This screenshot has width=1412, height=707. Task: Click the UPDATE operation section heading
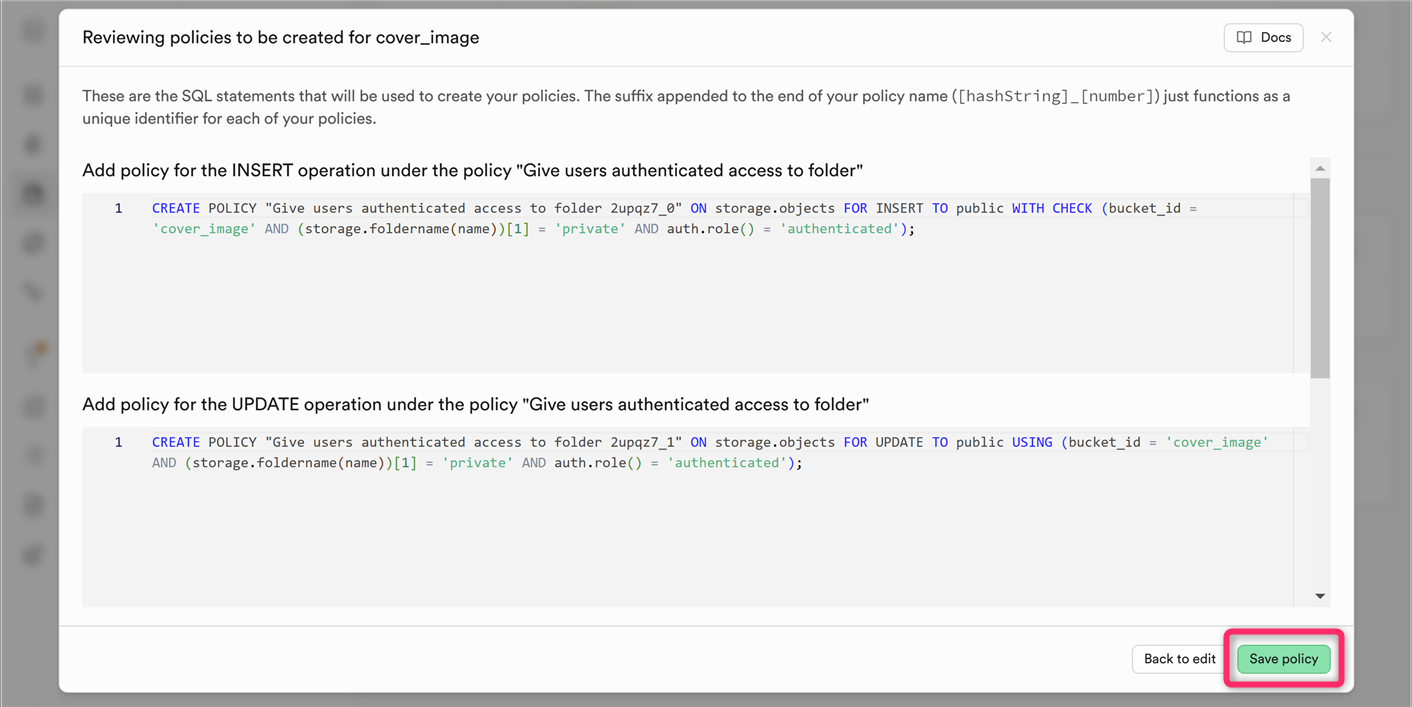tap(475, 404)
